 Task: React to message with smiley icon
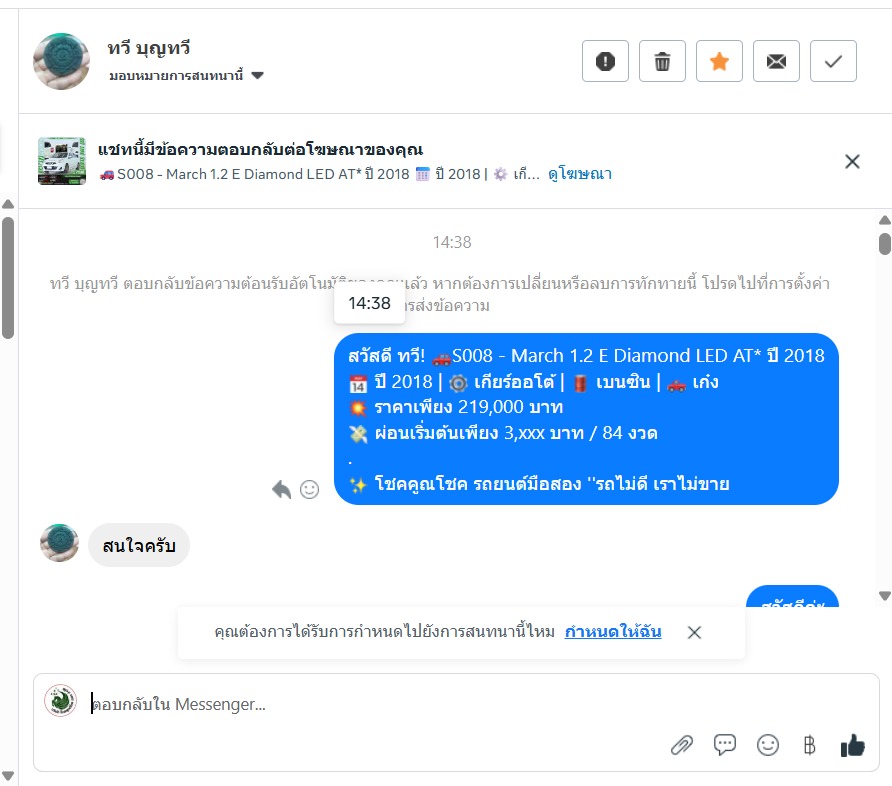[309, 489]
